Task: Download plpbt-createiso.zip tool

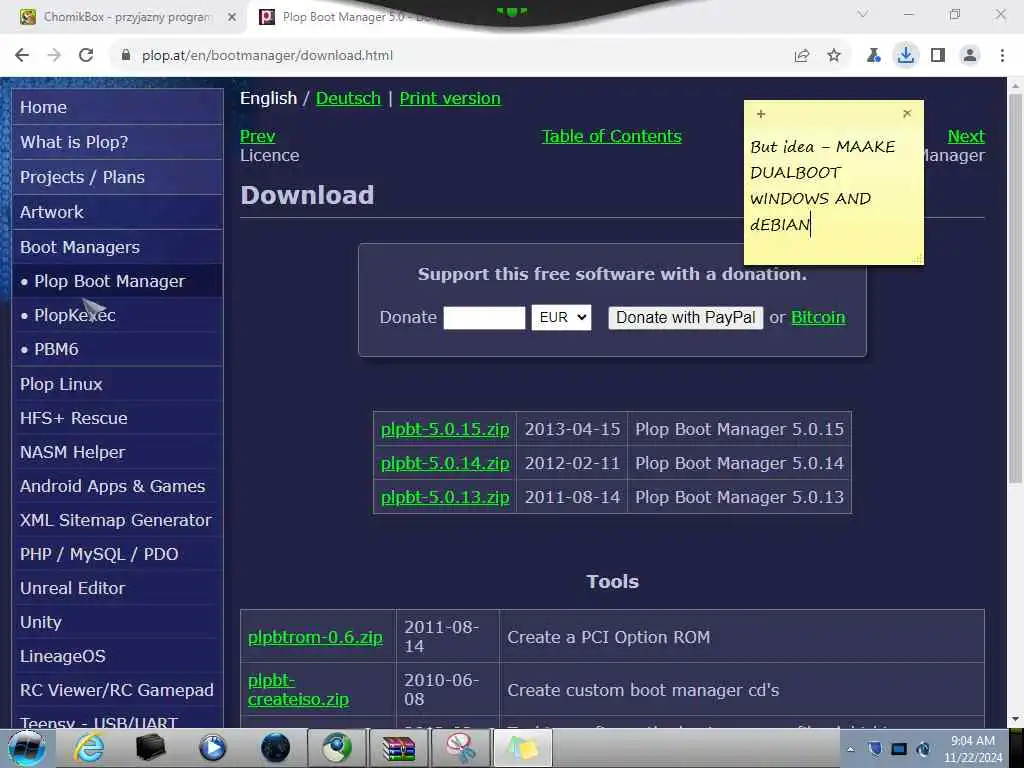Action: pos(298,690)
